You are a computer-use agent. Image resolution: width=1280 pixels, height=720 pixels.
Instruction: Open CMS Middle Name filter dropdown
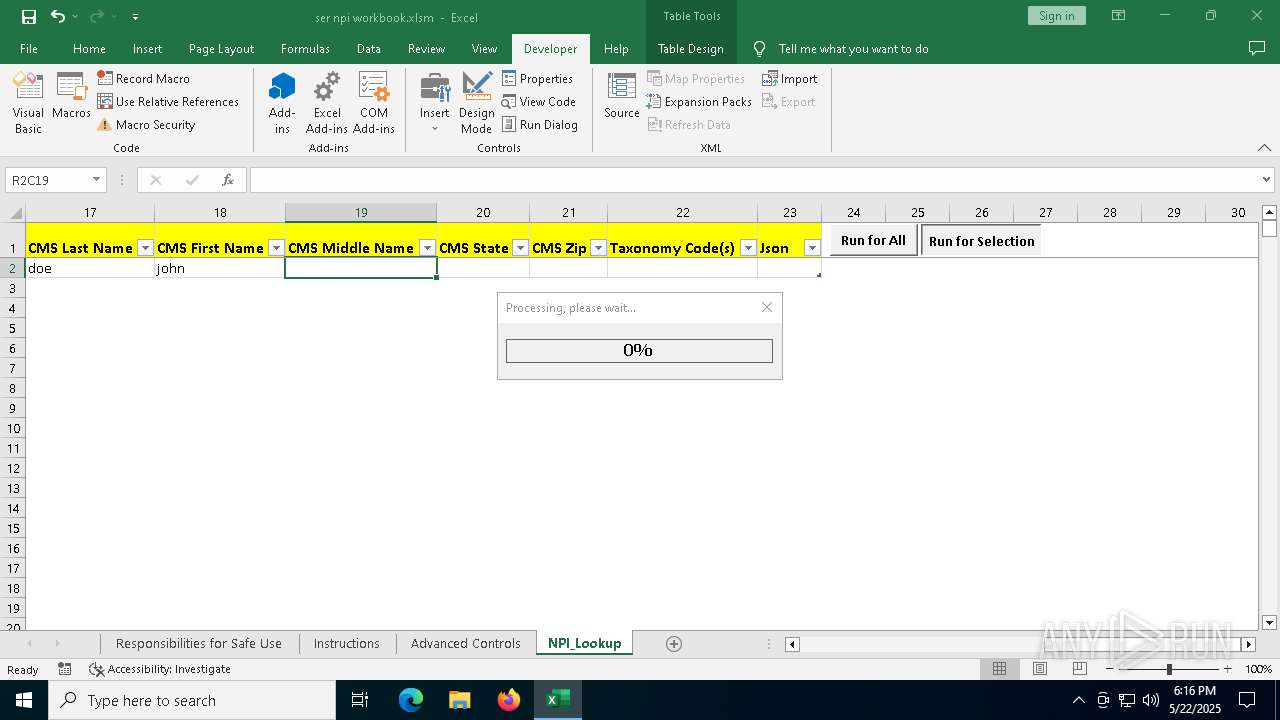tap(427, 248)
